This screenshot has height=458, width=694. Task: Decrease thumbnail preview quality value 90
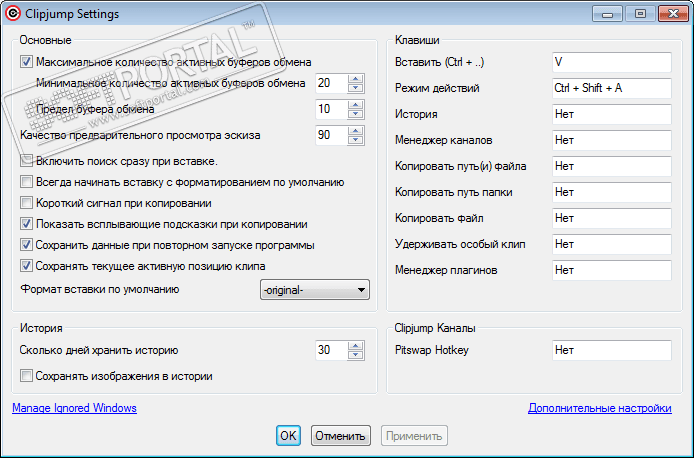355,139
